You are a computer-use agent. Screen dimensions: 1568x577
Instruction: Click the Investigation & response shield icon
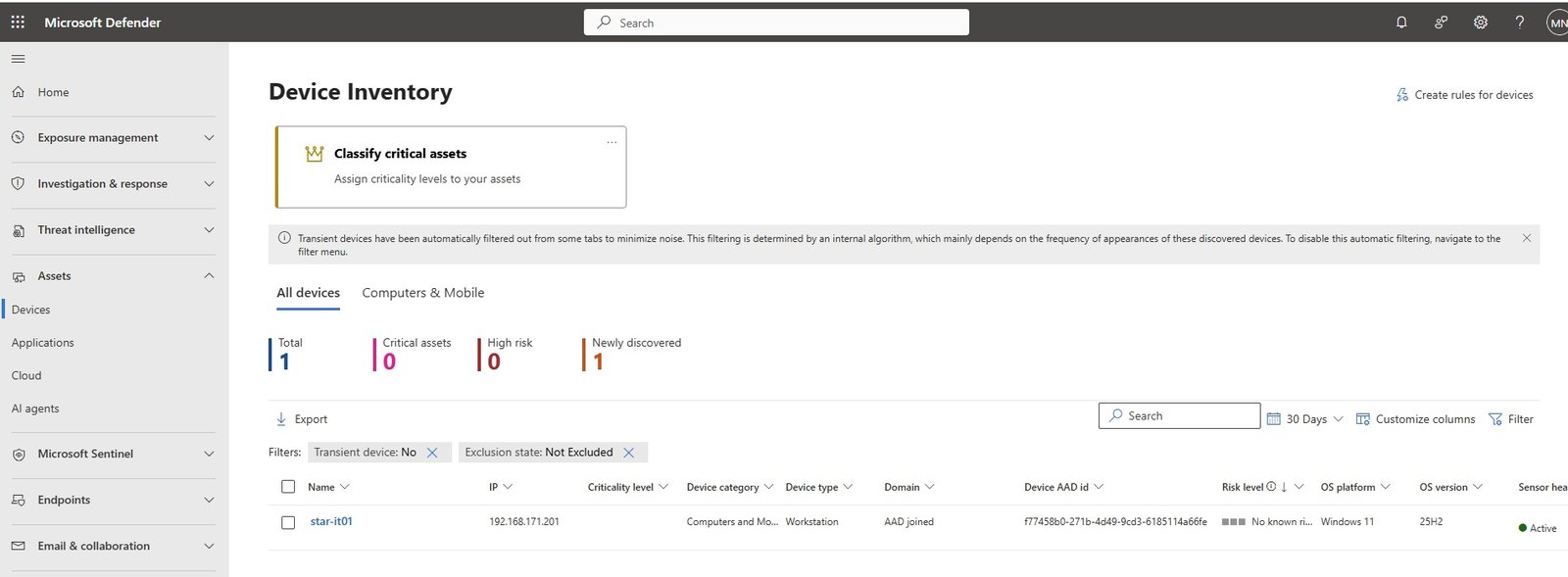18,184
